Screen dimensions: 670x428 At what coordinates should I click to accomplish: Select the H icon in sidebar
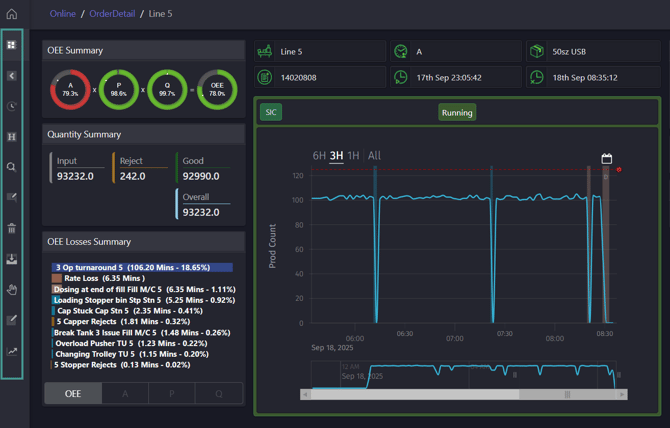(12, 137)
